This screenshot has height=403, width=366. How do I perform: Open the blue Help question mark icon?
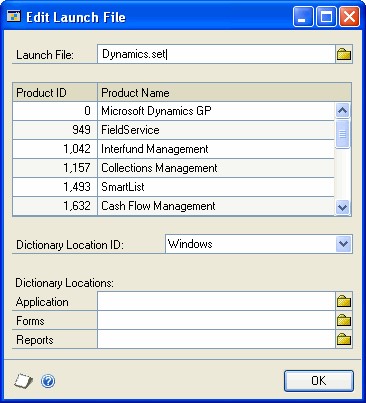click(x=48, y=381)
